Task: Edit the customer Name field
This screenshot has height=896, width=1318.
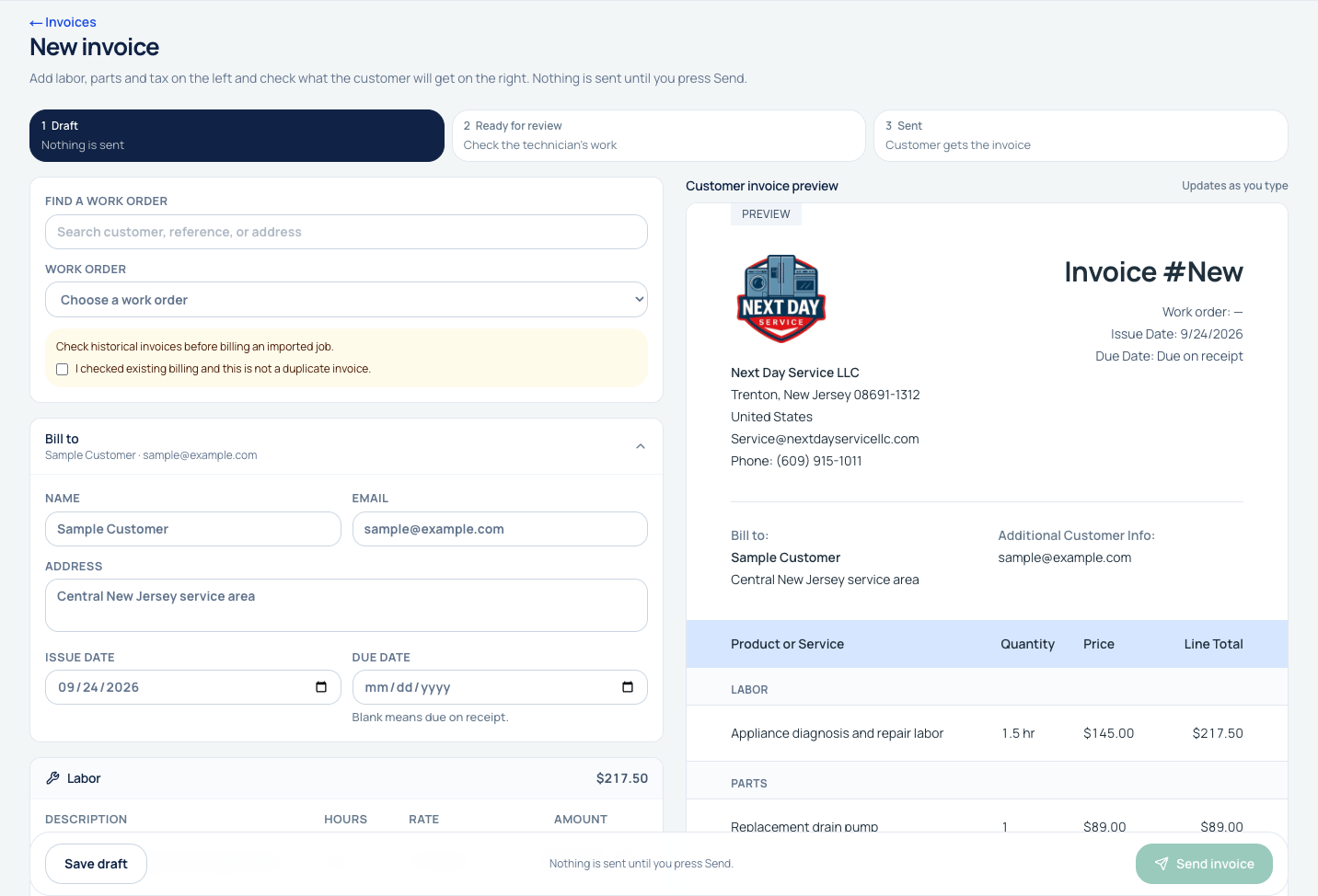Action: coord(193,529)
